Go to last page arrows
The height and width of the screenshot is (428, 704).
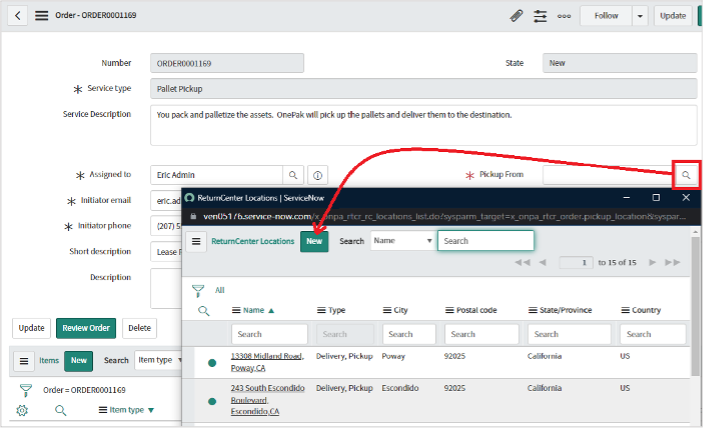coord(673,262)
